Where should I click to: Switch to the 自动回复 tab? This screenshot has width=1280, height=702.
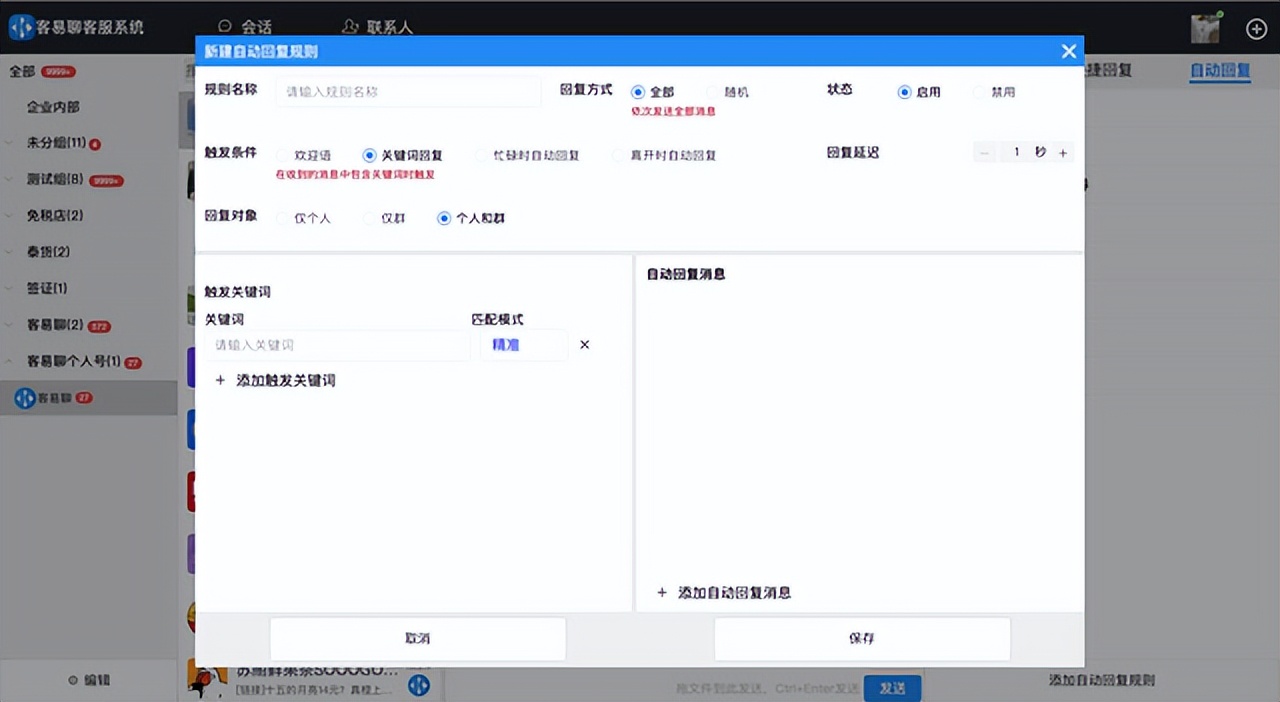(1220, 71)
